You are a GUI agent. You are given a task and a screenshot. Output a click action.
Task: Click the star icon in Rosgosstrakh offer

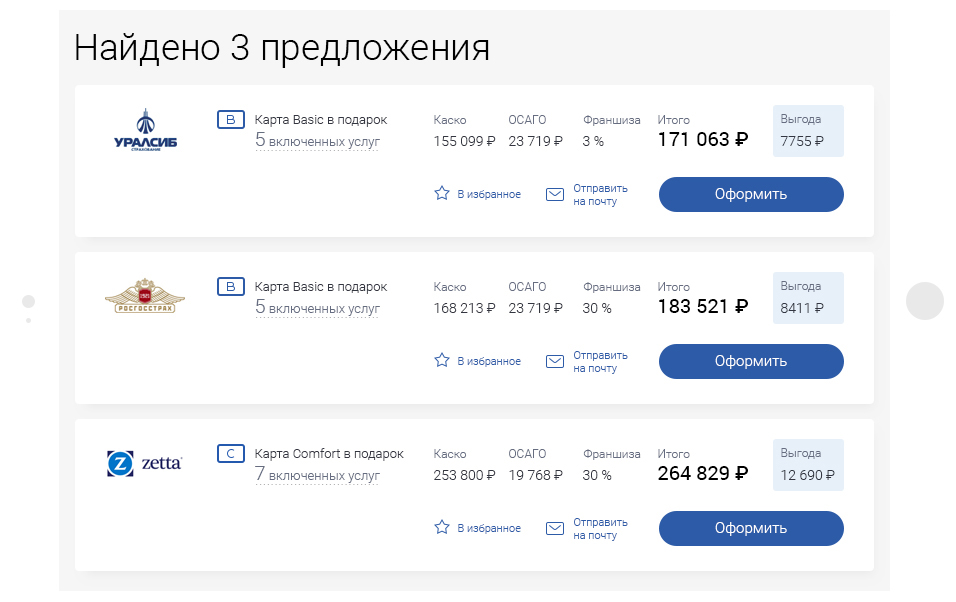(x=442, y=360)
